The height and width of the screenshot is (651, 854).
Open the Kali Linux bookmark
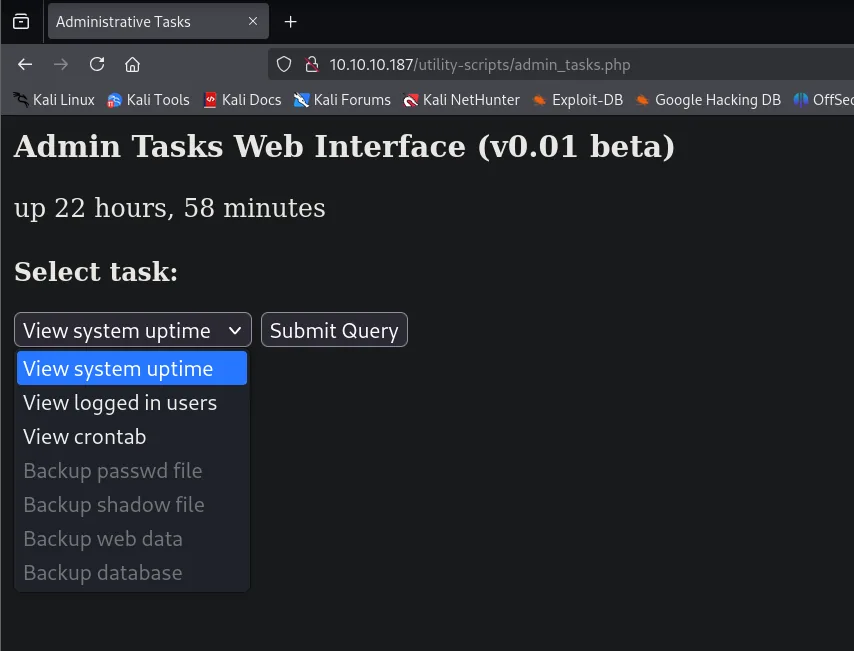tap(54, 100)
